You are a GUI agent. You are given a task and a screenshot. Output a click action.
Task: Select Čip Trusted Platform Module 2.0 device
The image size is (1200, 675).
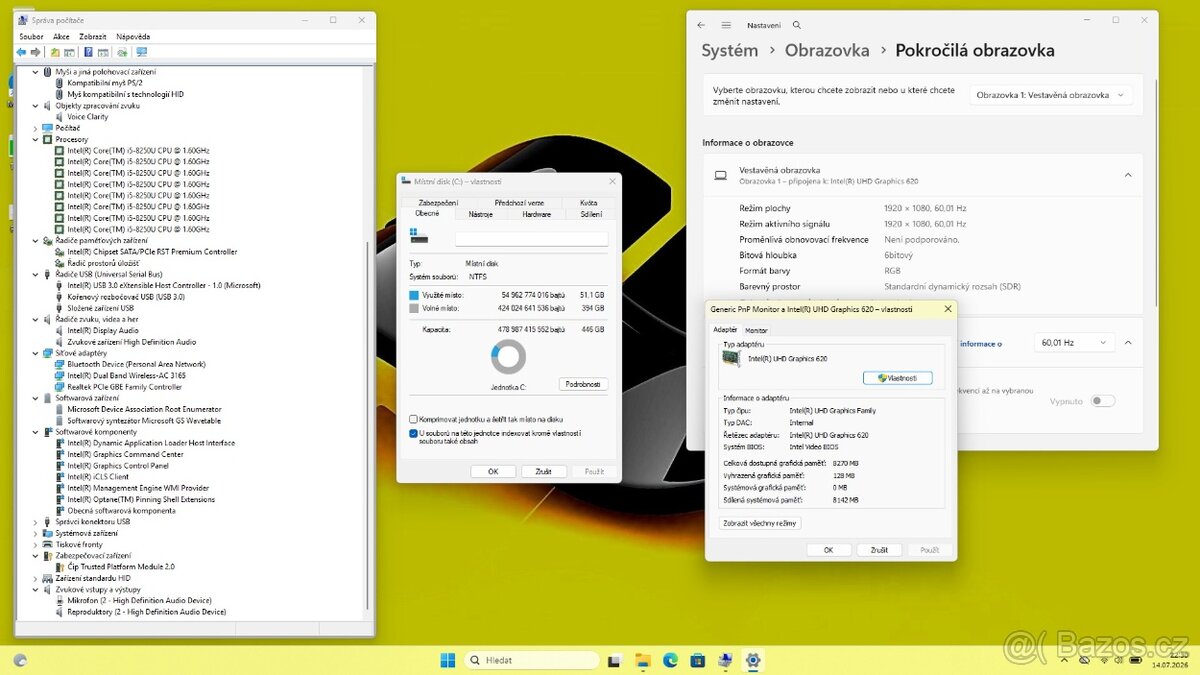click(x=121, y=566)
